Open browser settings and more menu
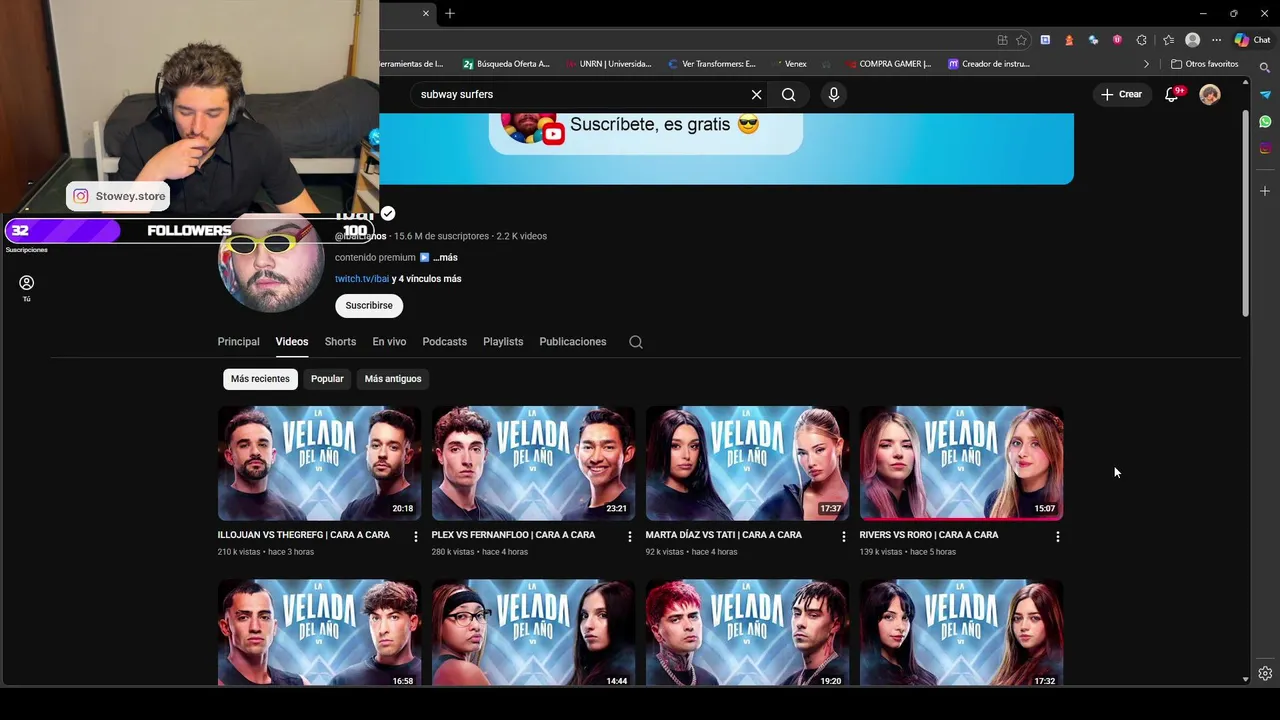Image resolution: width=1280 pixels, height=720 pixels. [x=1216, y=40]
